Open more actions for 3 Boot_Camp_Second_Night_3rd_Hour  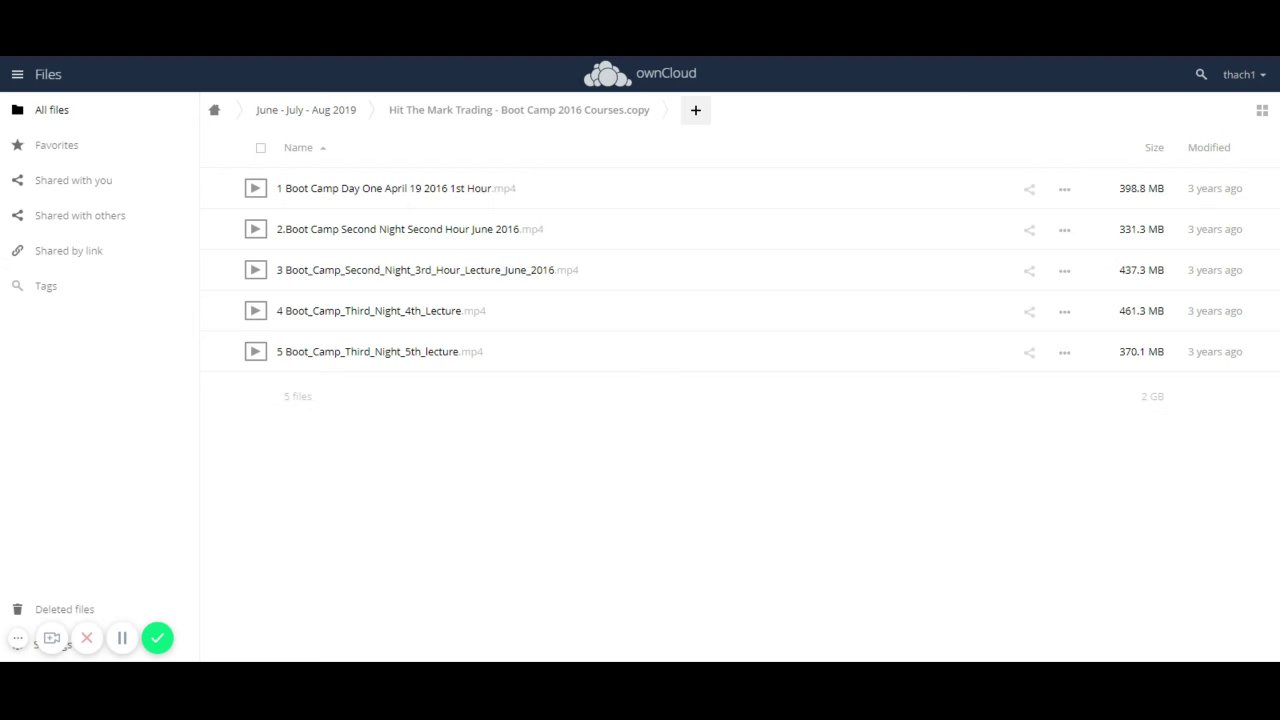[1064, 271]
